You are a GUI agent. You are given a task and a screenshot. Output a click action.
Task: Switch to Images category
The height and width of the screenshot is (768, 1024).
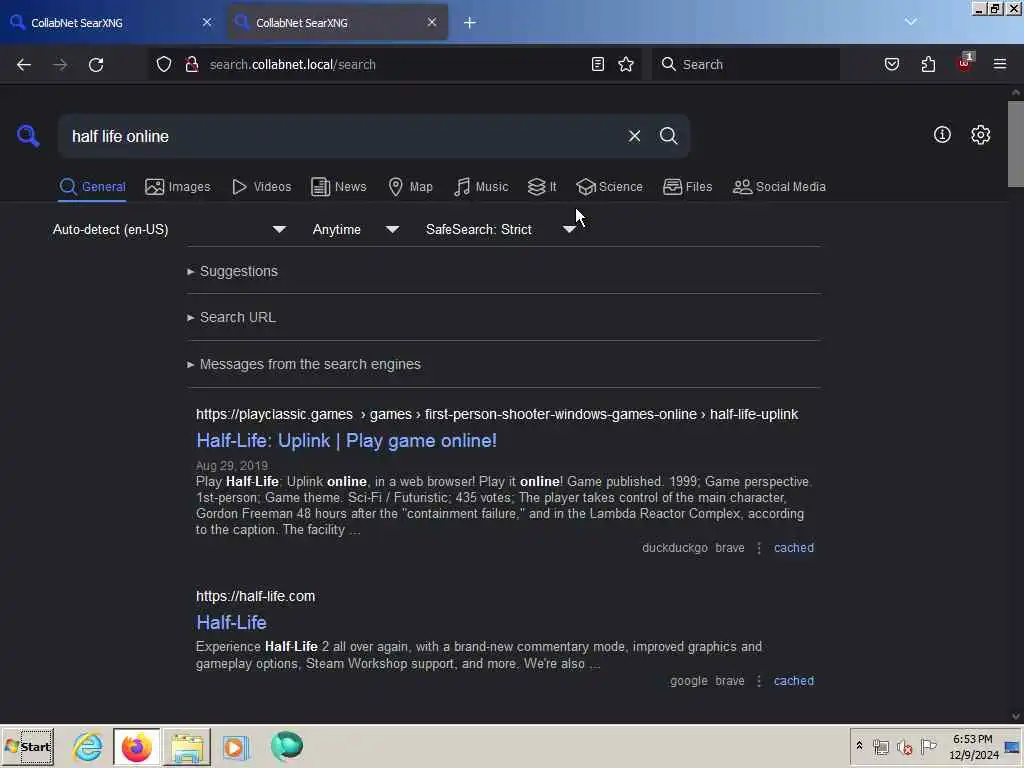pos(178,187)
